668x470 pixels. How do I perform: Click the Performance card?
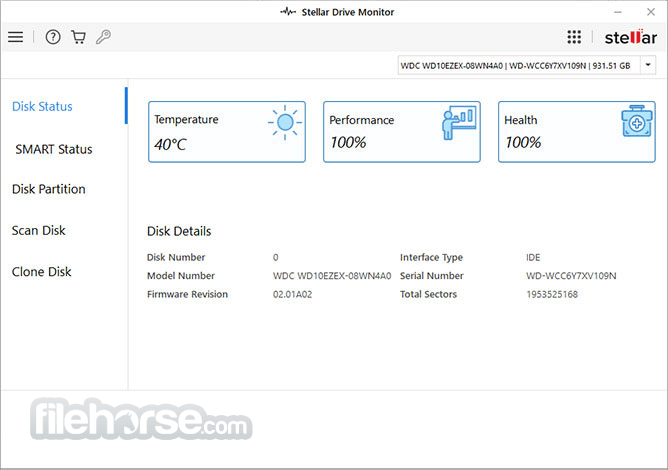[402, 132]
